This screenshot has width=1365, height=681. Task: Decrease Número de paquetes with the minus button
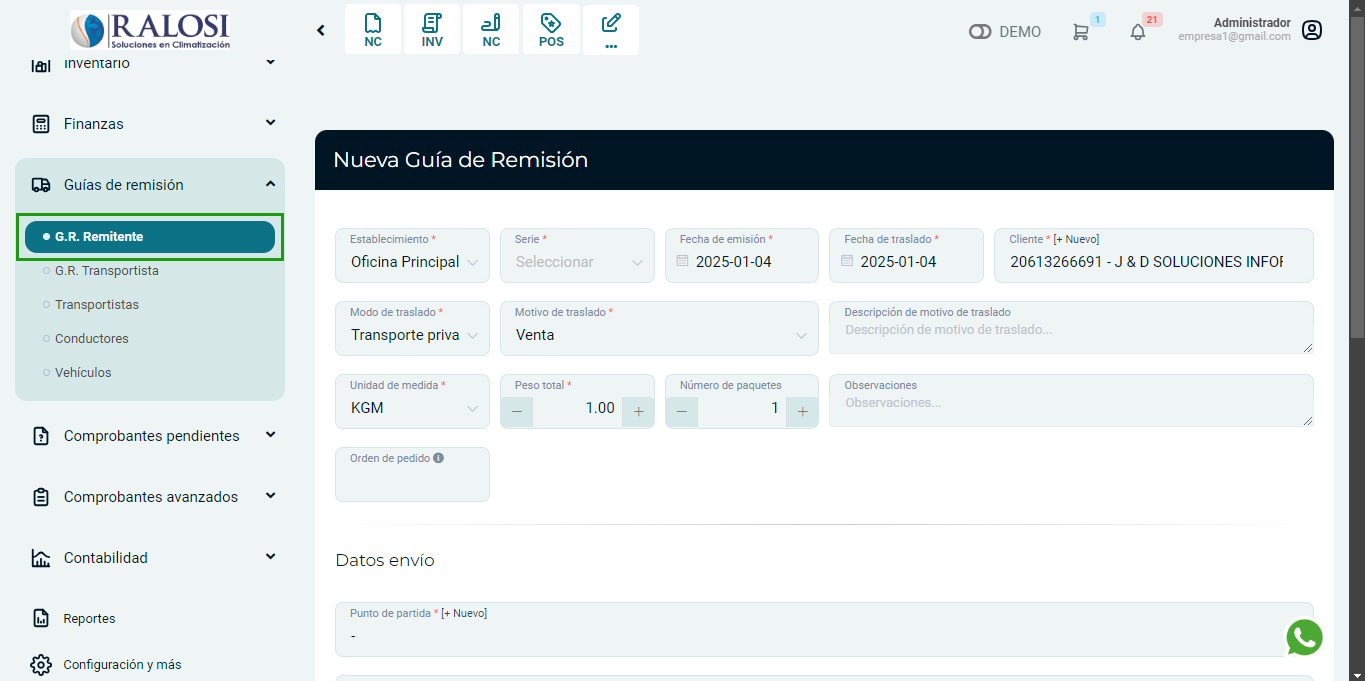click(x=682, y=411)
